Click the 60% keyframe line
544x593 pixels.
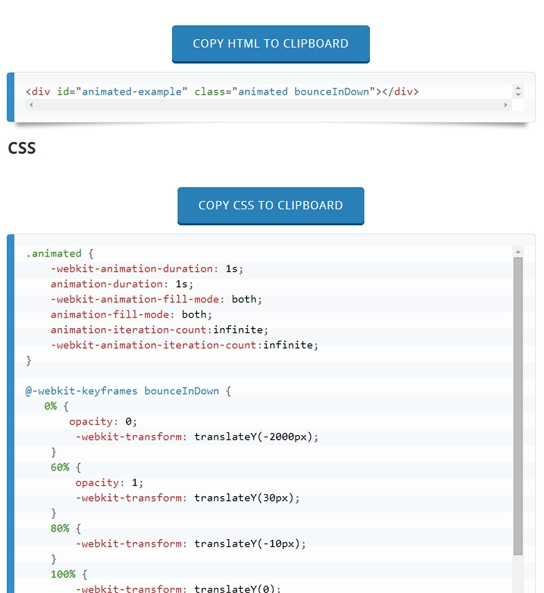66,467
